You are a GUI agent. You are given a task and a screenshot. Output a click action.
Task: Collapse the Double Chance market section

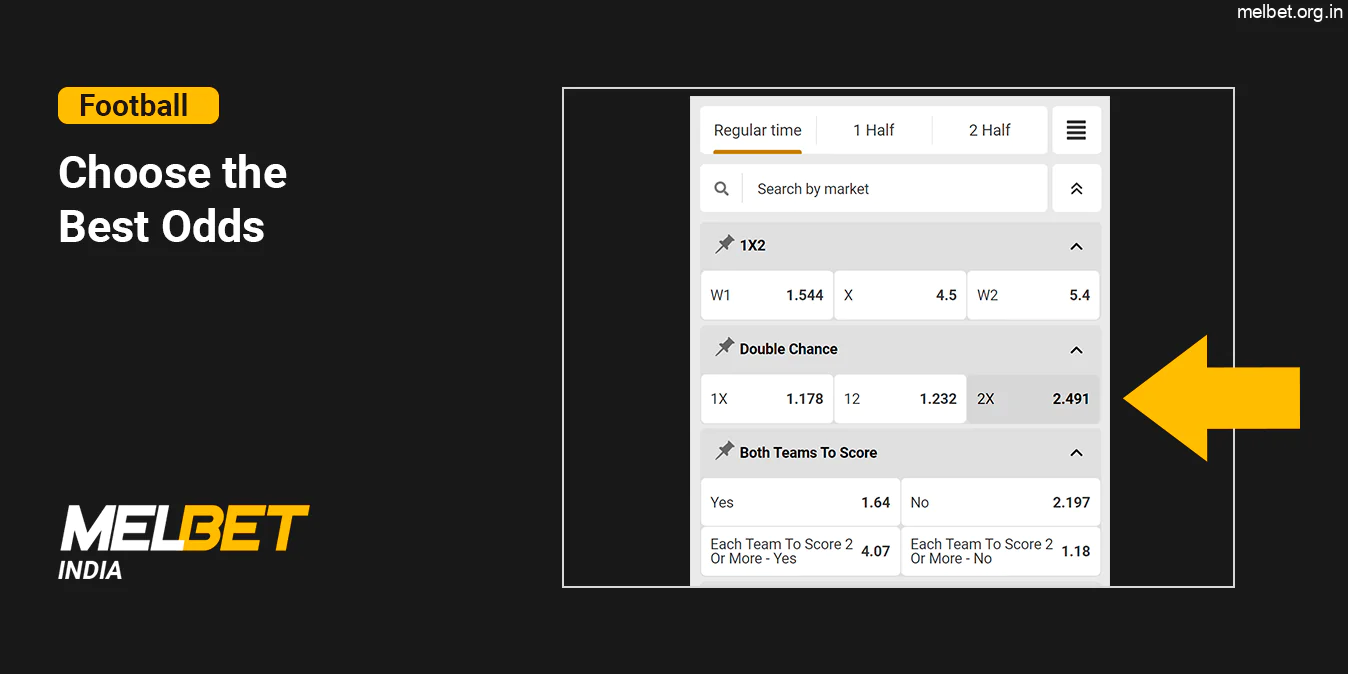click(1076, 350)
